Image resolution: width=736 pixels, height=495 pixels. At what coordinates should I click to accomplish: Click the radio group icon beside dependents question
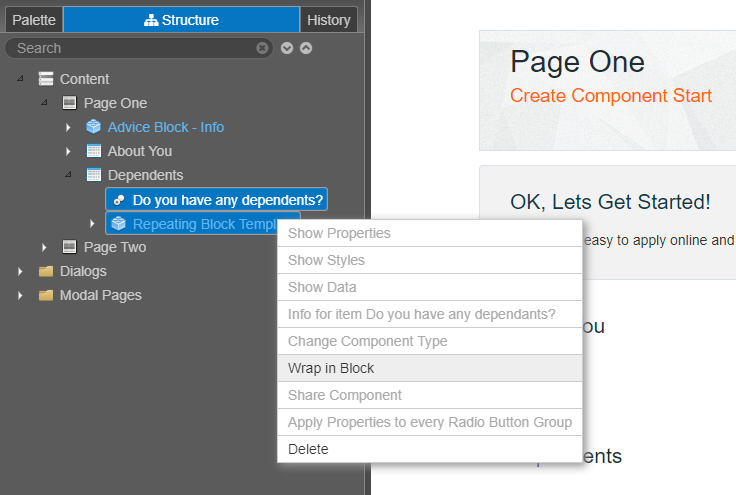(119, 200)
